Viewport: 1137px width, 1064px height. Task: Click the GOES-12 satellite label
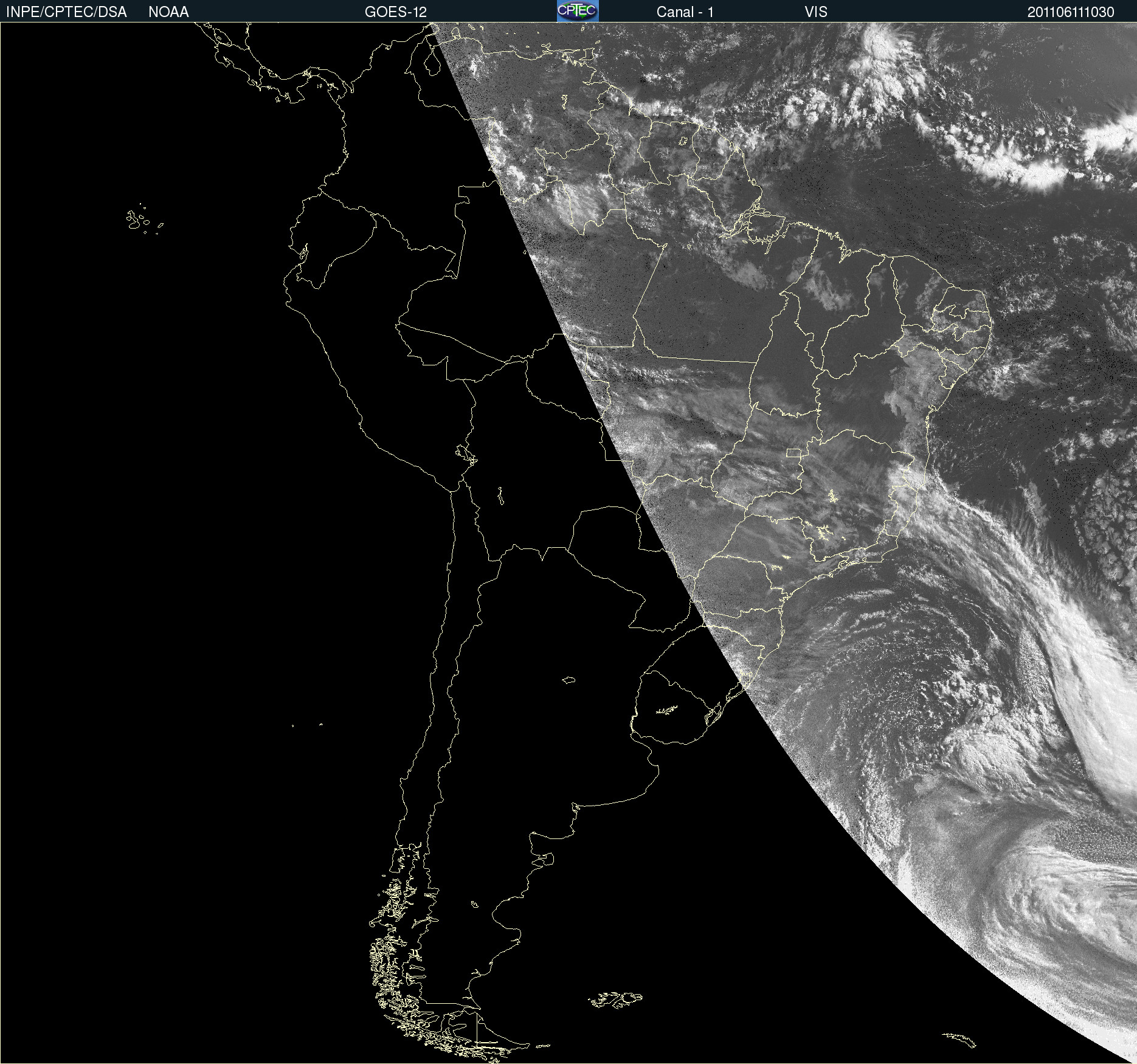[396, 12]
